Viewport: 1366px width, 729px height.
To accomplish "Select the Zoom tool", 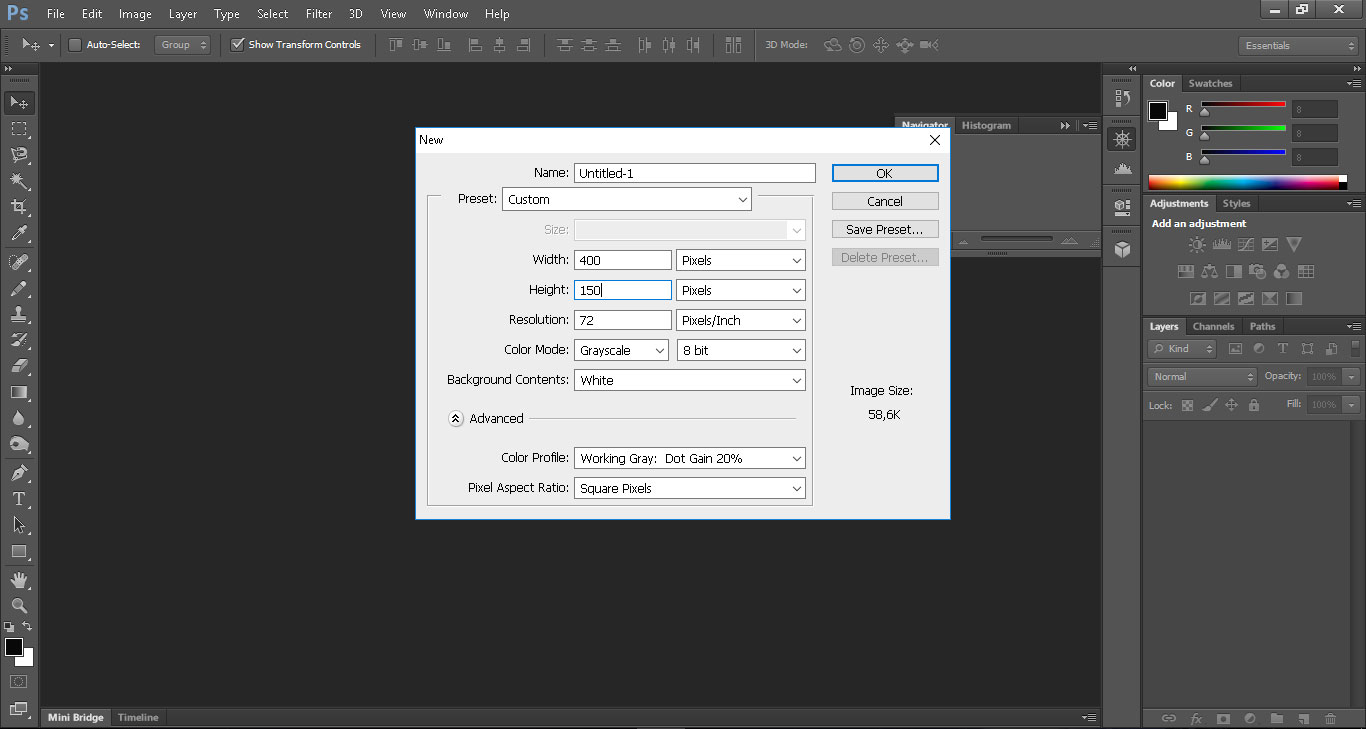I will click(19, 606).
